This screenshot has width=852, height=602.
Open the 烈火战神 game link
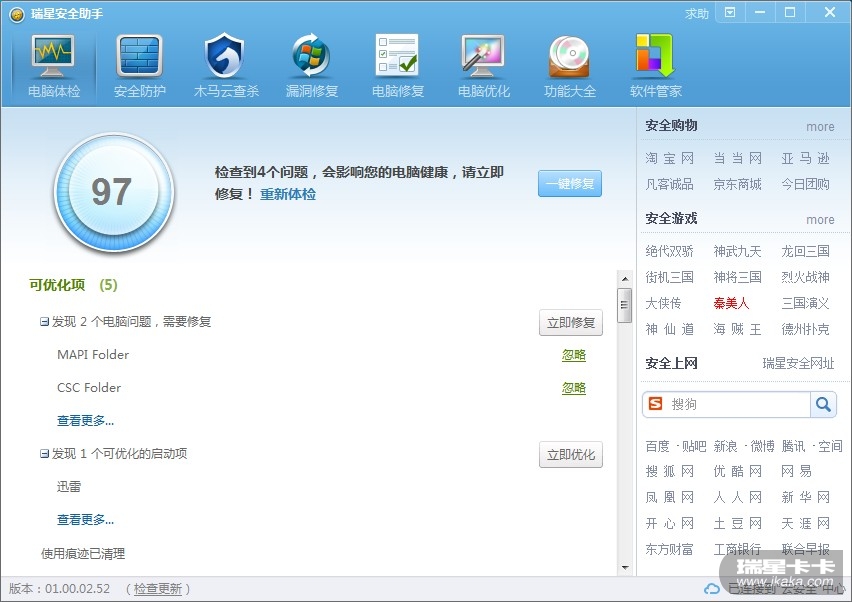[805, 277]
